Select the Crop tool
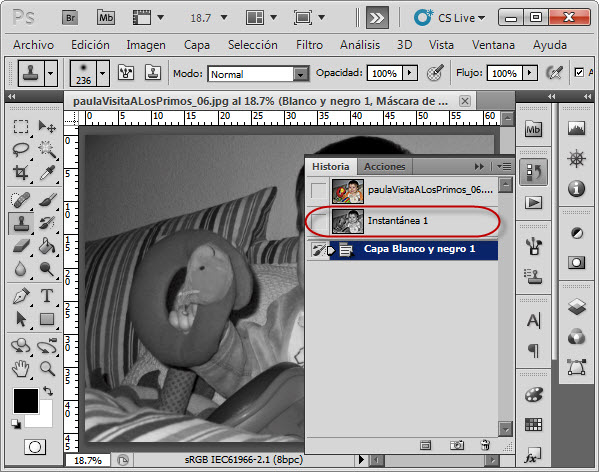600x473 pixels. (21, 173)
